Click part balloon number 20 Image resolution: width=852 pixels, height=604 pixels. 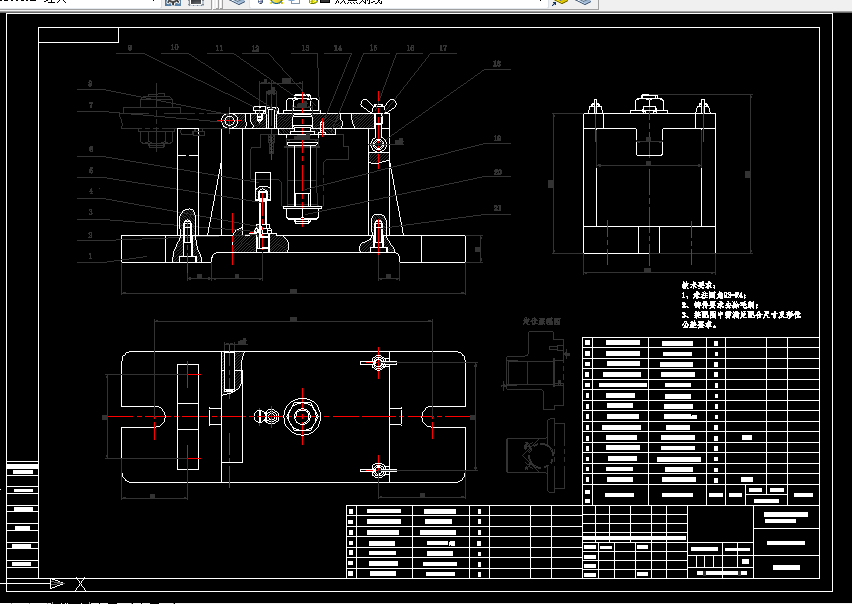498,172
